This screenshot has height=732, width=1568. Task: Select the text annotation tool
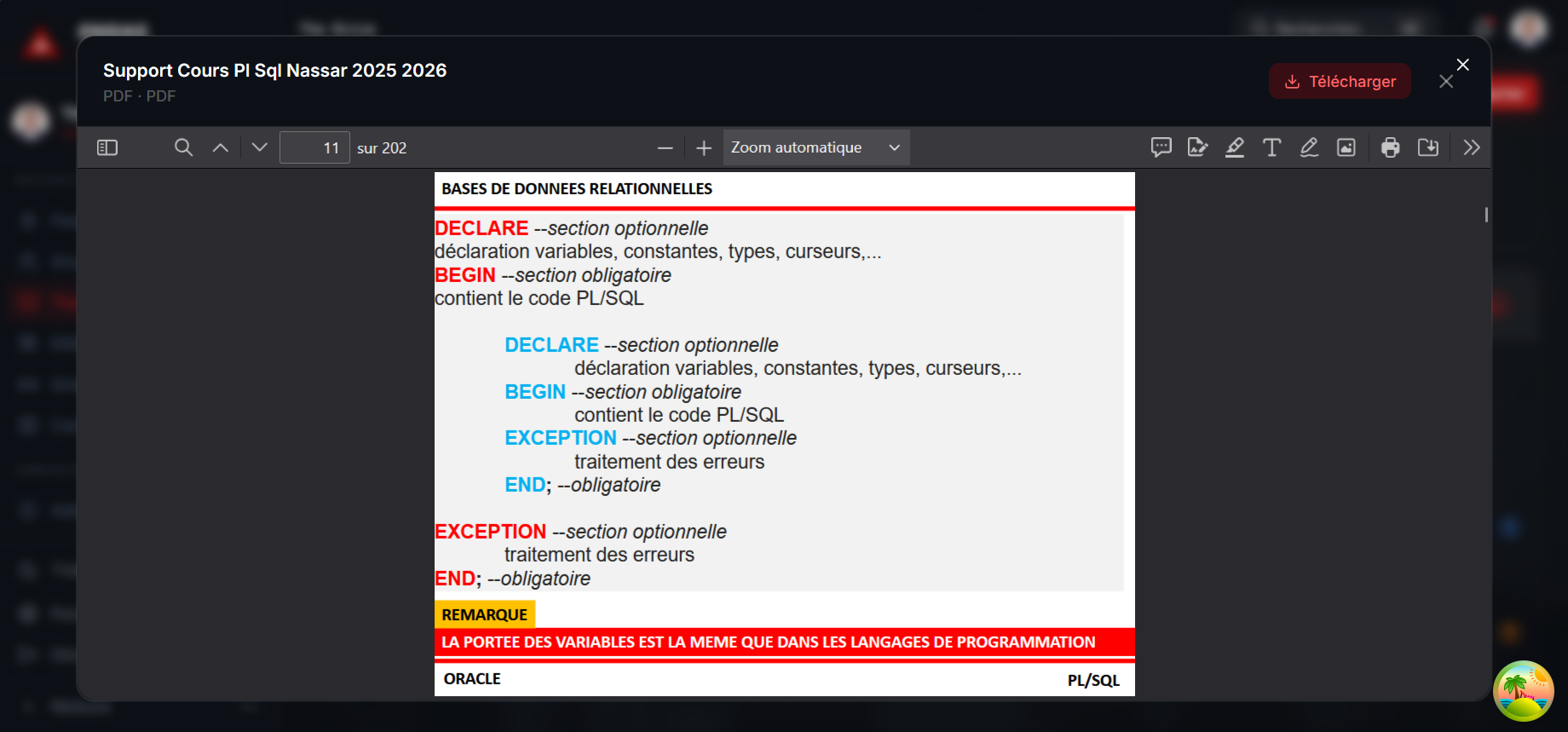(1272, 147)
